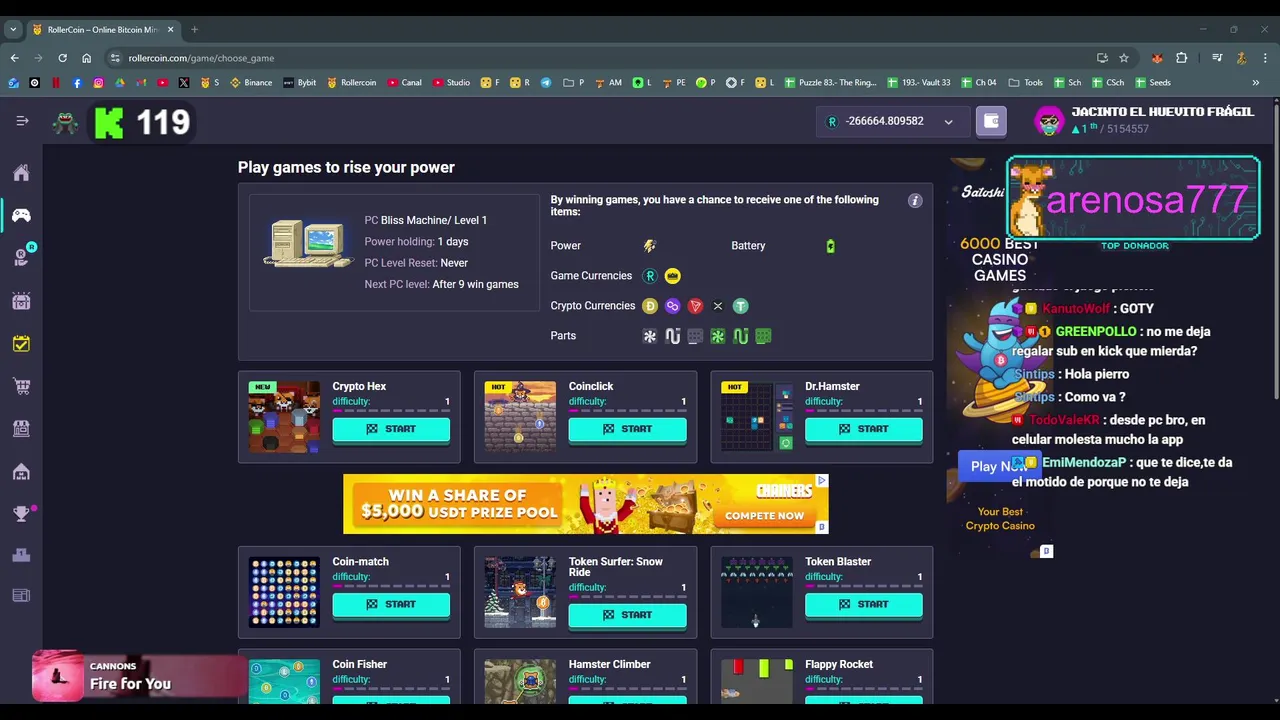Open the trophy icon in the sidebar
Screen dimensions: 1280x720
pos(21,514)
